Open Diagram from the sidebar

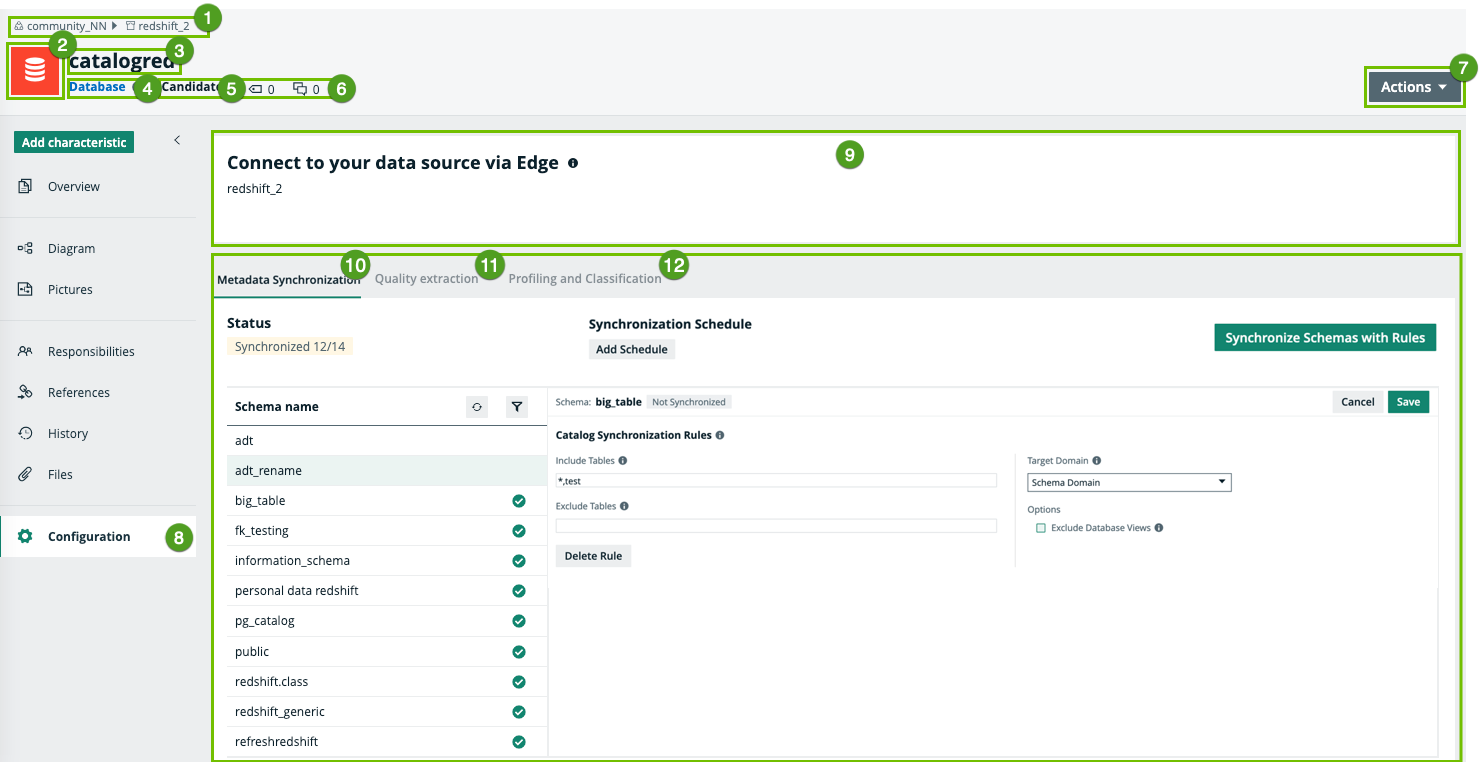click(x=71, y=248)
